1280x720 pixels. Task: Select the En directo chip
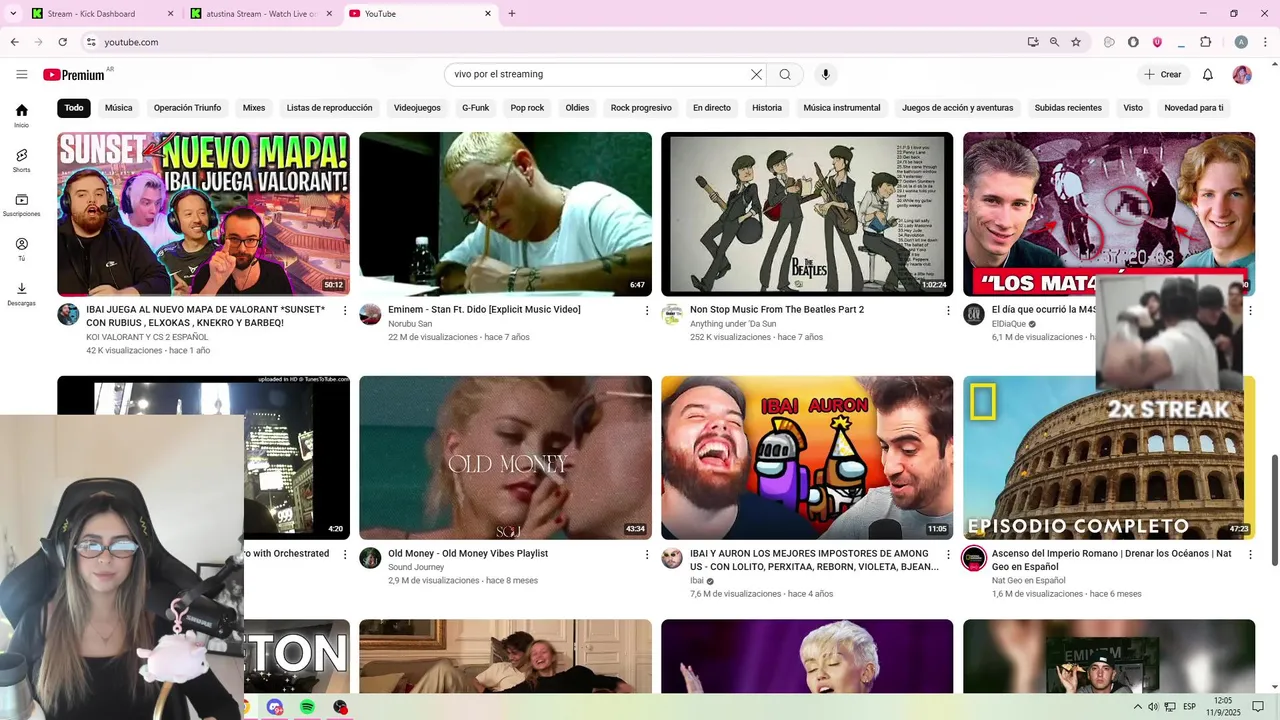tap(712, 108)
